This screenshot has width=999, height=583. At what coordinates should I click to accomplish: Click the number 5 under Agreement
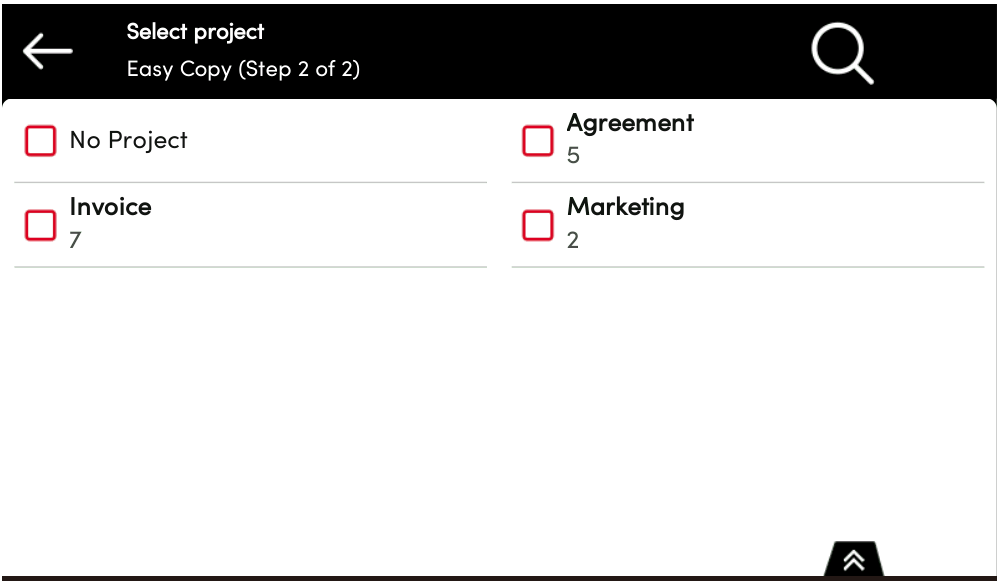[573, 156]
